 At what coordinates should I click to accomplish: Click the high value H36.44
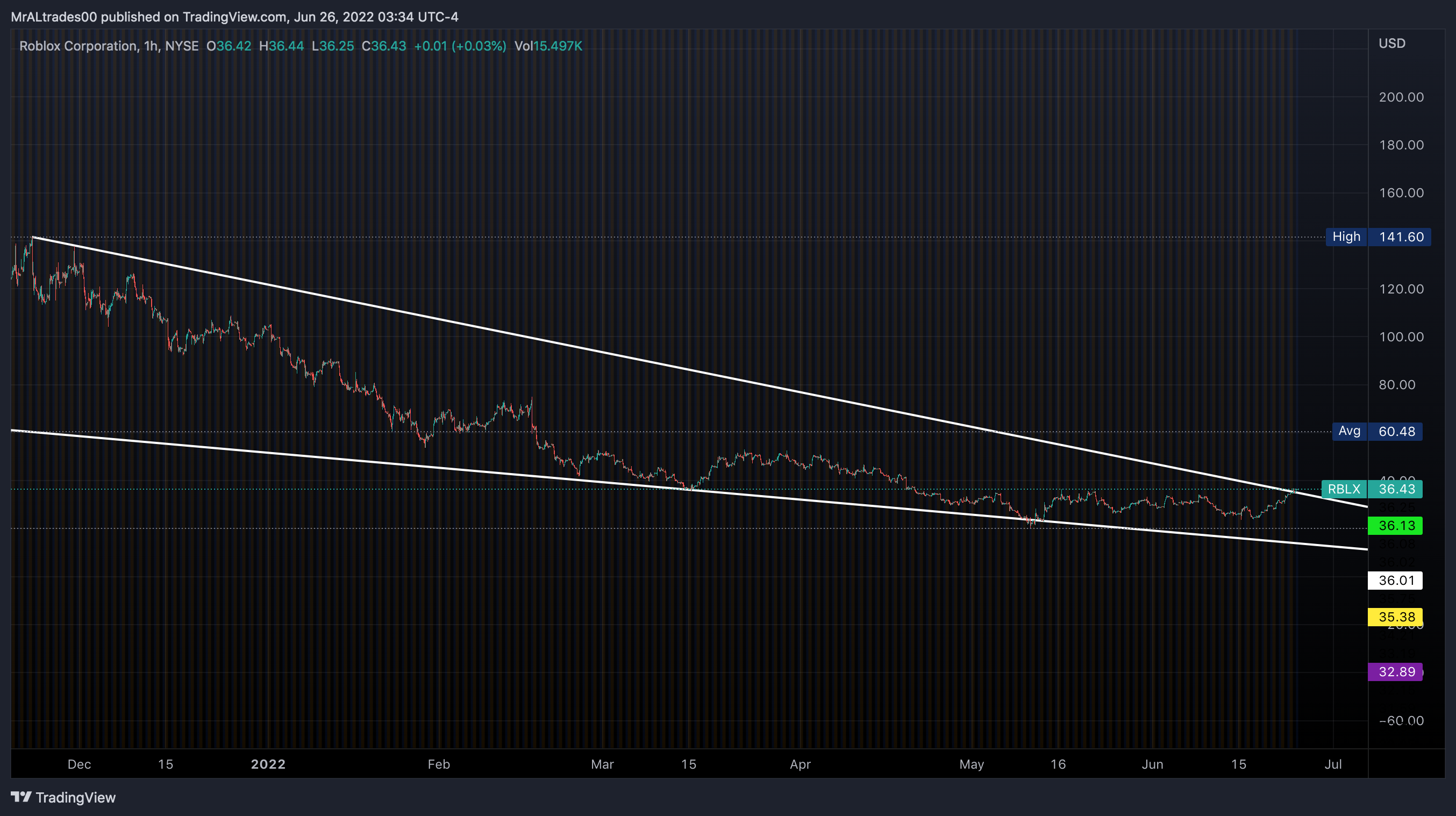point(282,46)
